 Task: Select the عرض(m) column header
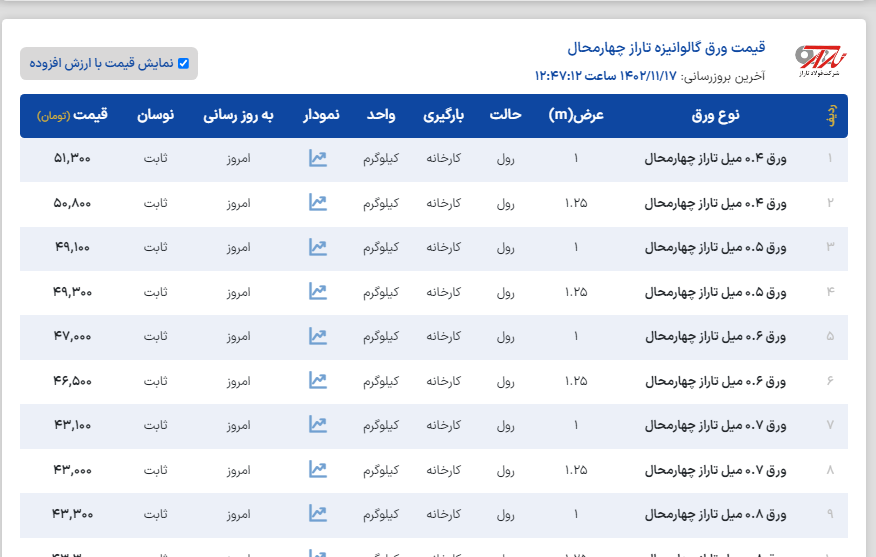pos(576,115)
